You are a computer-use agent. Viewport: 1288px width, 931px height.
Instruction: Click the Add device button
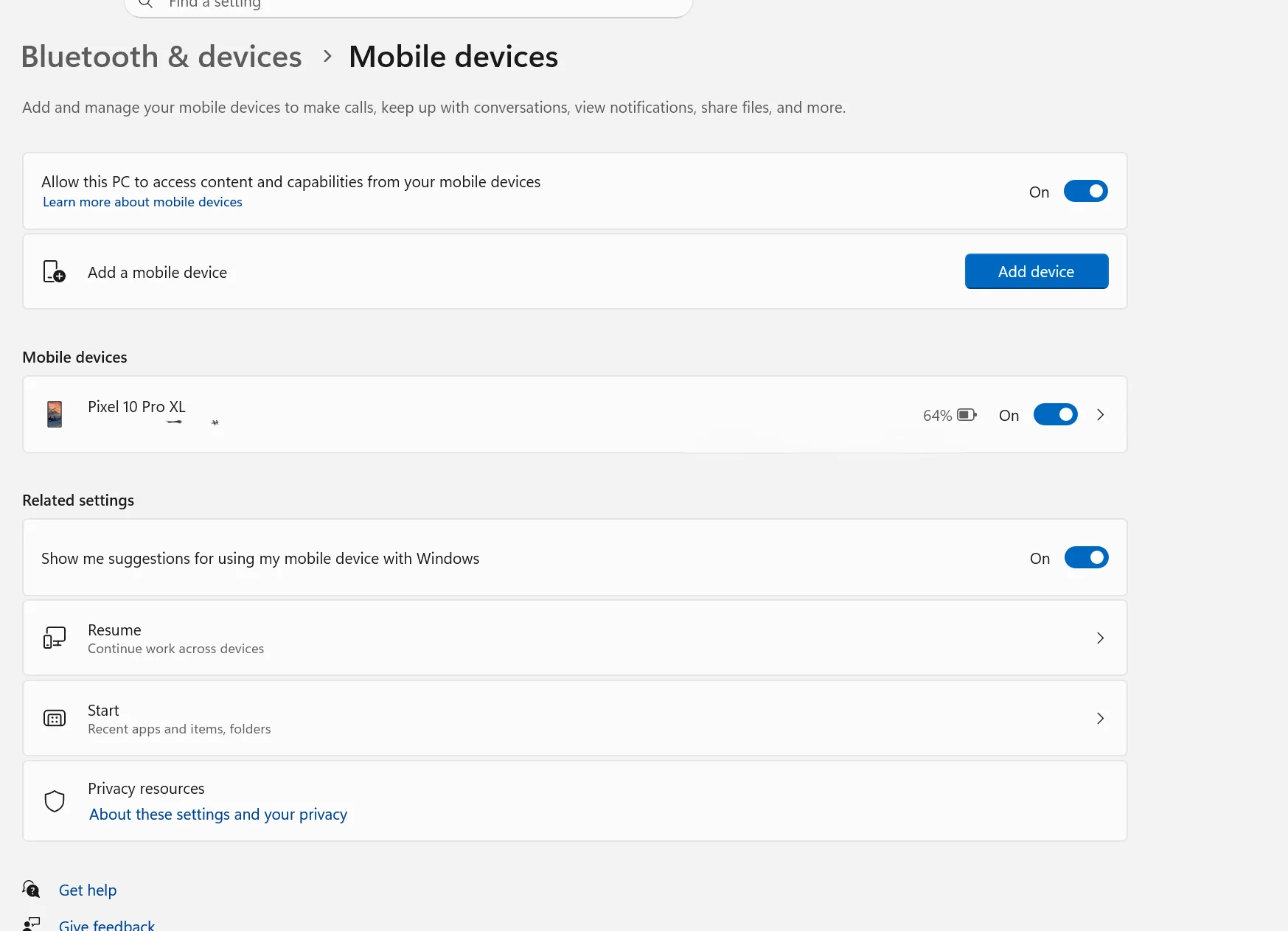(1036, 271)
